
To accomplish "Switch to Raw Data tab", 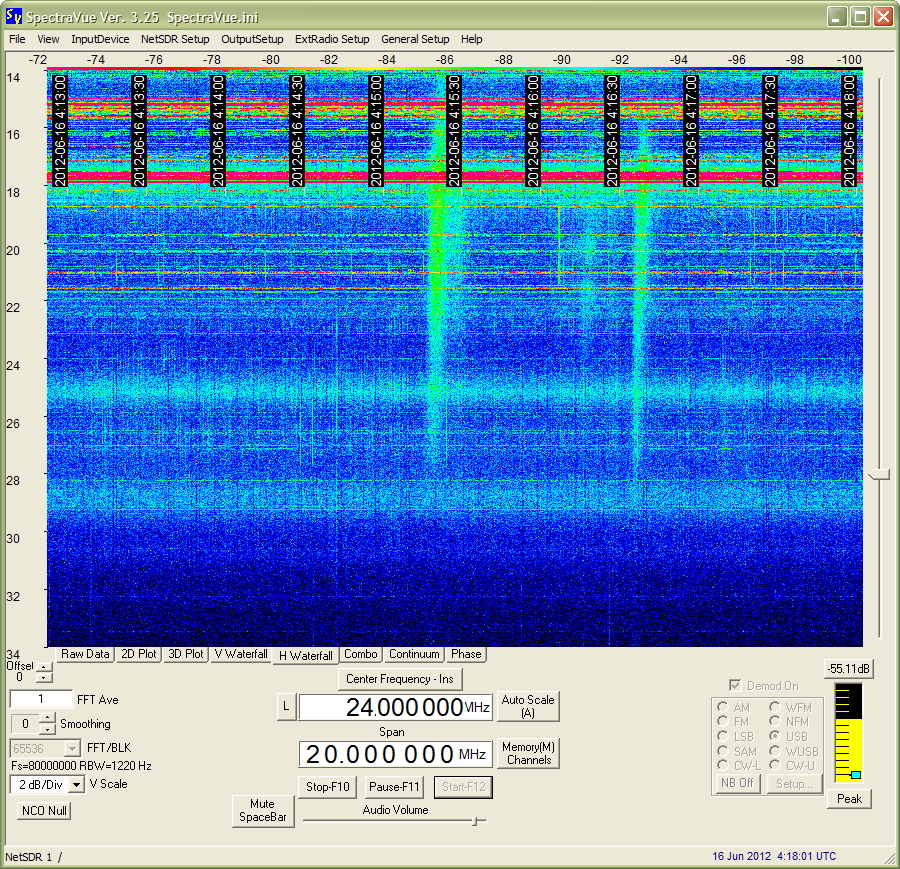I will pyautogui.click(x=85, y=654).
